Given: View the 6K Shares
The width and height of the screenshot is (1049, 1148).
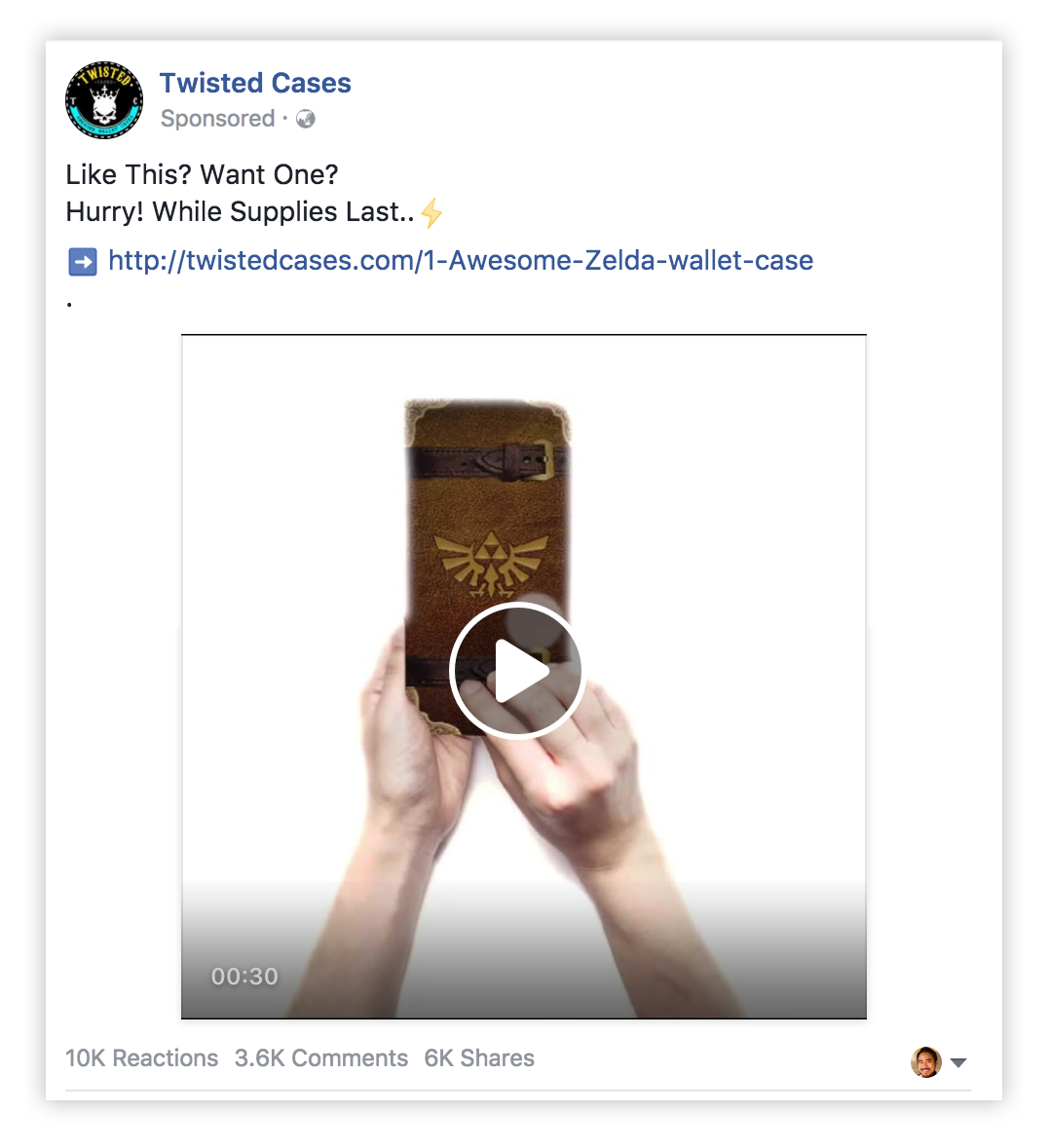Looking at the screenshot, I should (479, 1058).
